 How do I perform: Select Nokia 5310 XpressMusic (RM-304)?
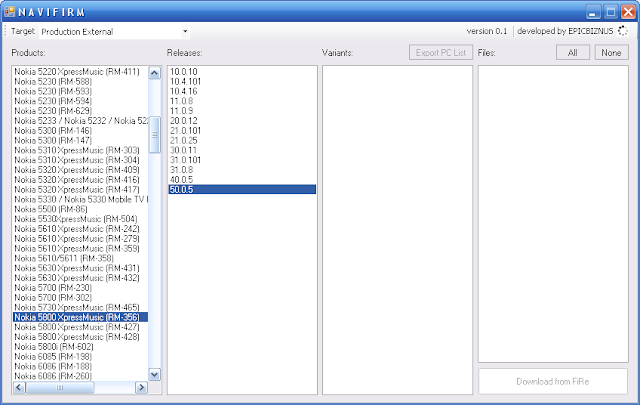(80, 160)
